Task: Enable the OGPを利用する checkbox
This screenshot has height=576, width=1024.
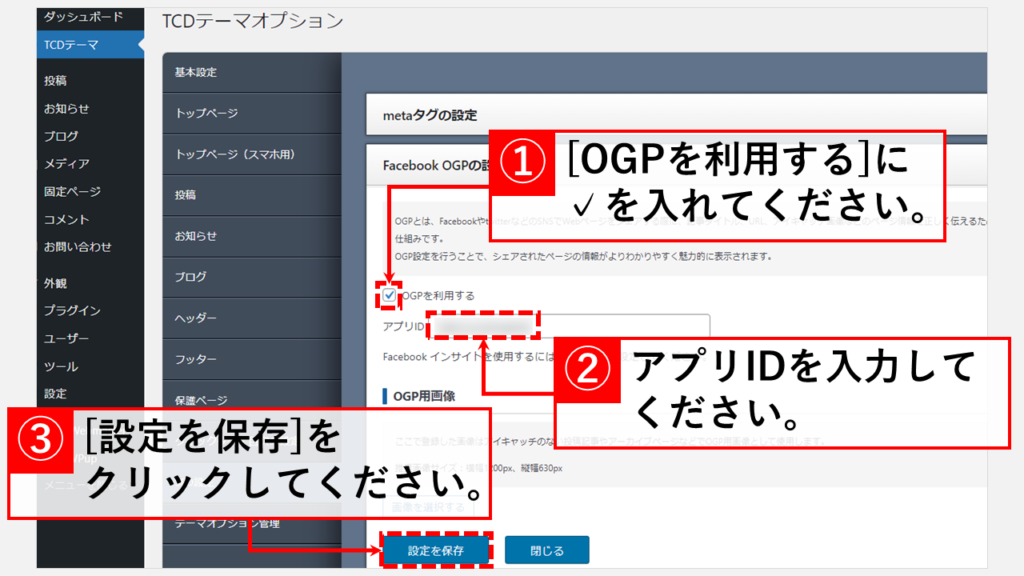Action: [389, 296]
